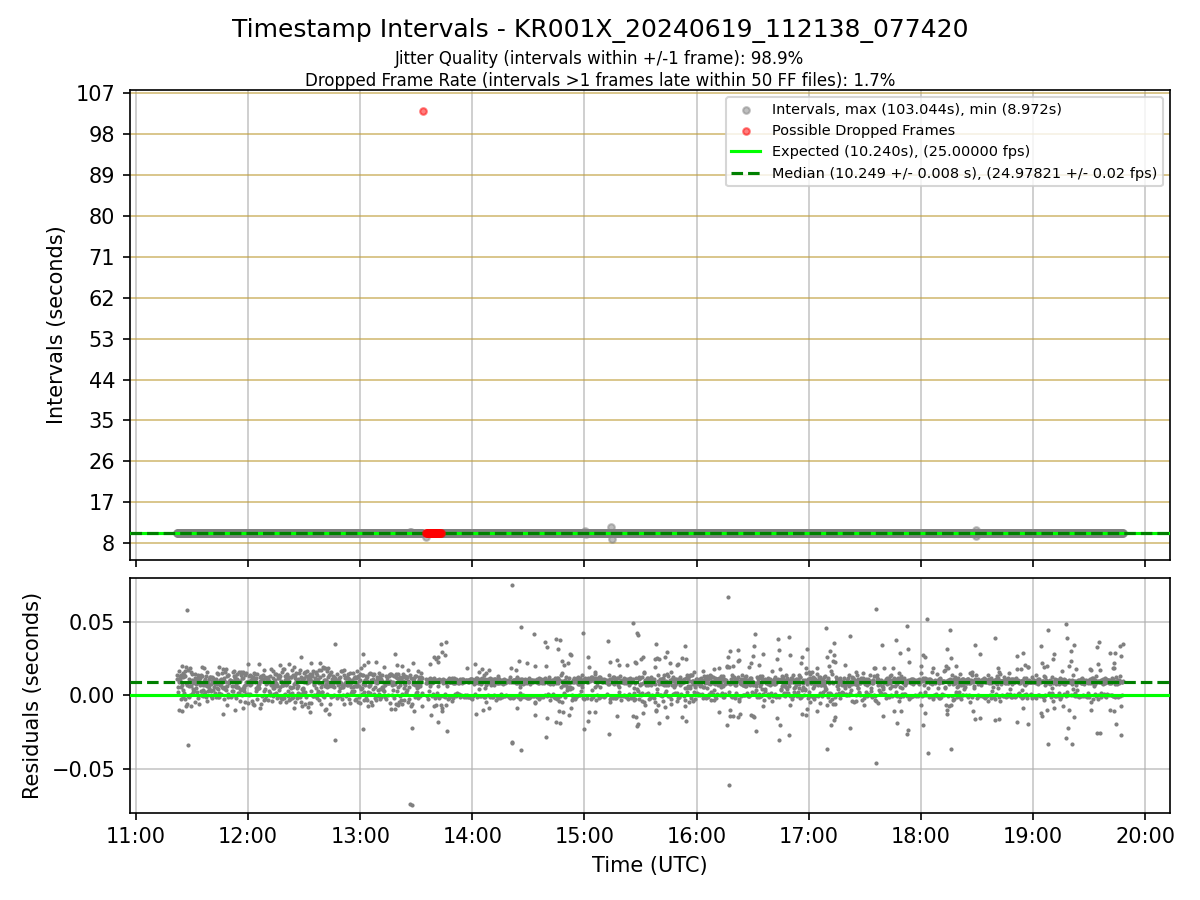Click the "Intervals (seconds)" y-axis label
The height and width of the screenshot is (900, 1200).
[x=56, y=325]
